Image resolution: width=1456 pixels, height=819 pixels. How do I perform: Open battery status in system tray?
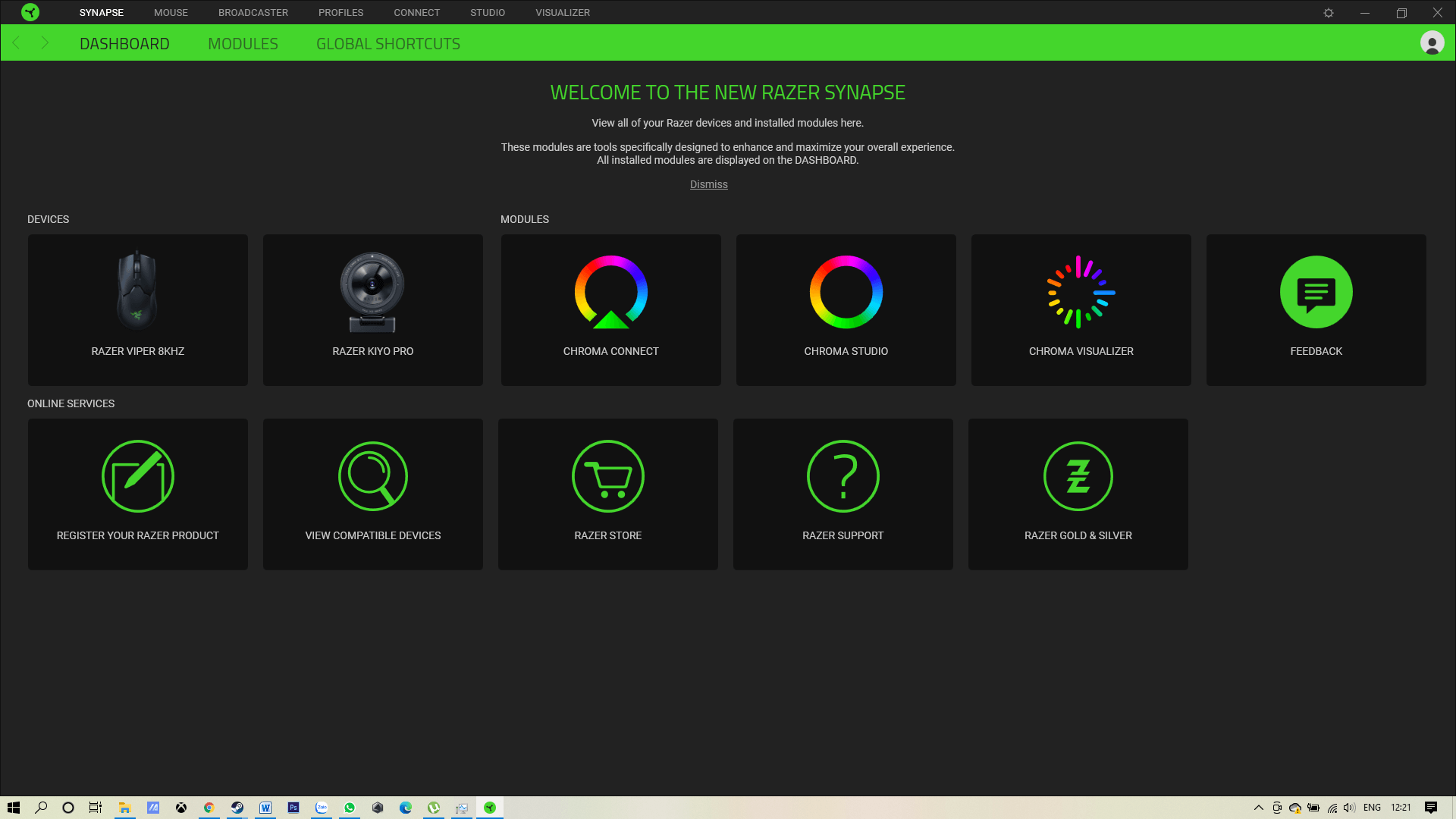[x=1313, y=808]
